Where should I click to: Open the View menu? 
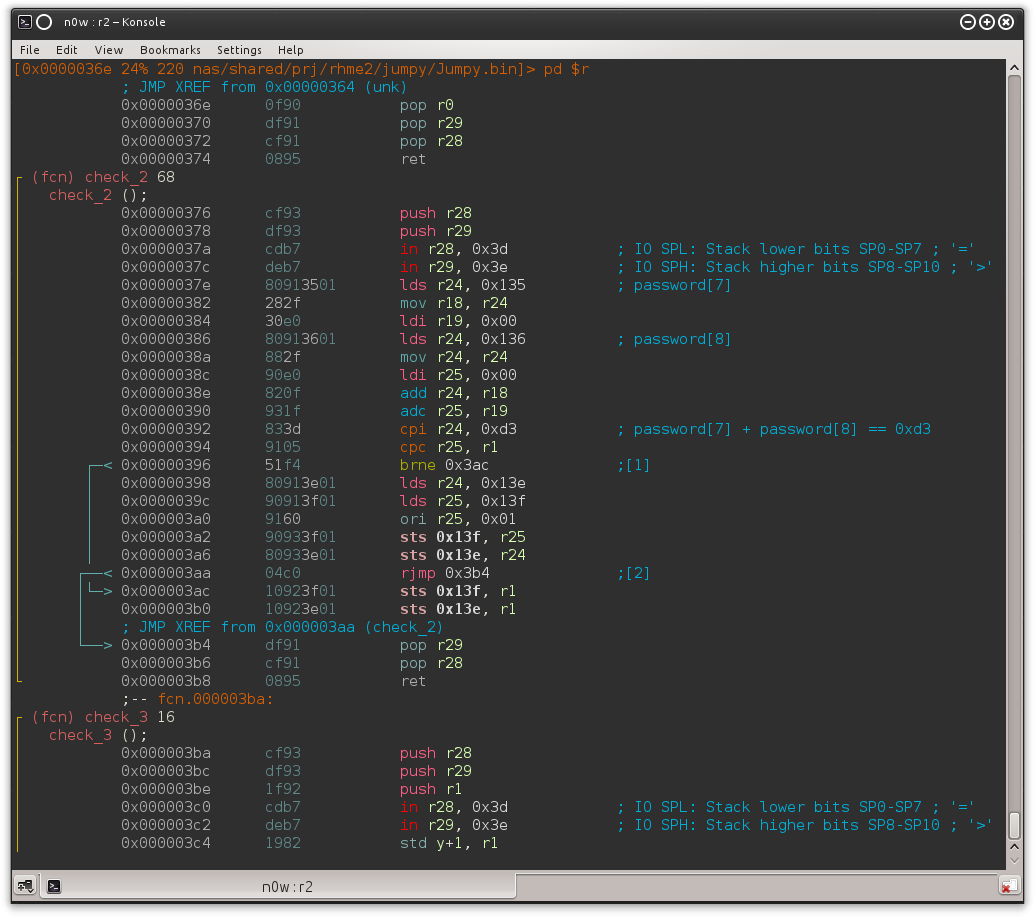point(109,50)
